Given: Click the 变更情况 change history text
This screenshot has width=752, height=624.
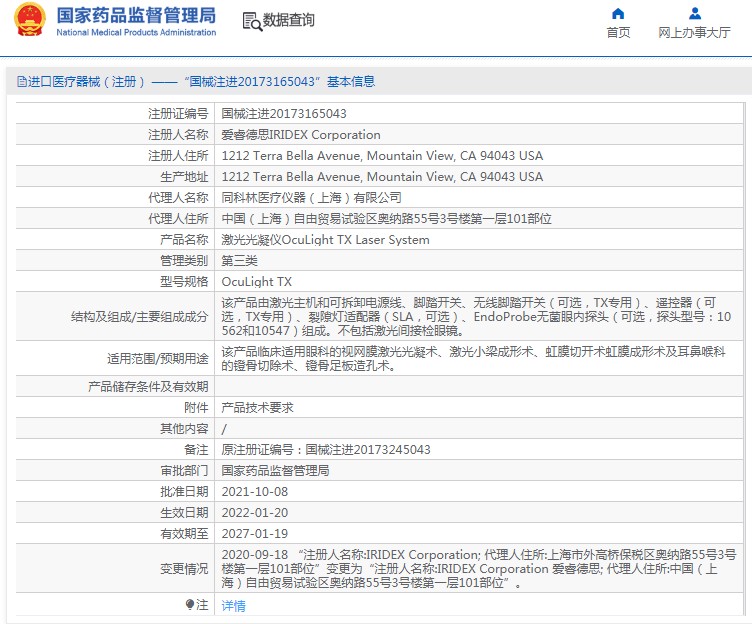Looking at the screenshot, I should click(x=479, y=569).
